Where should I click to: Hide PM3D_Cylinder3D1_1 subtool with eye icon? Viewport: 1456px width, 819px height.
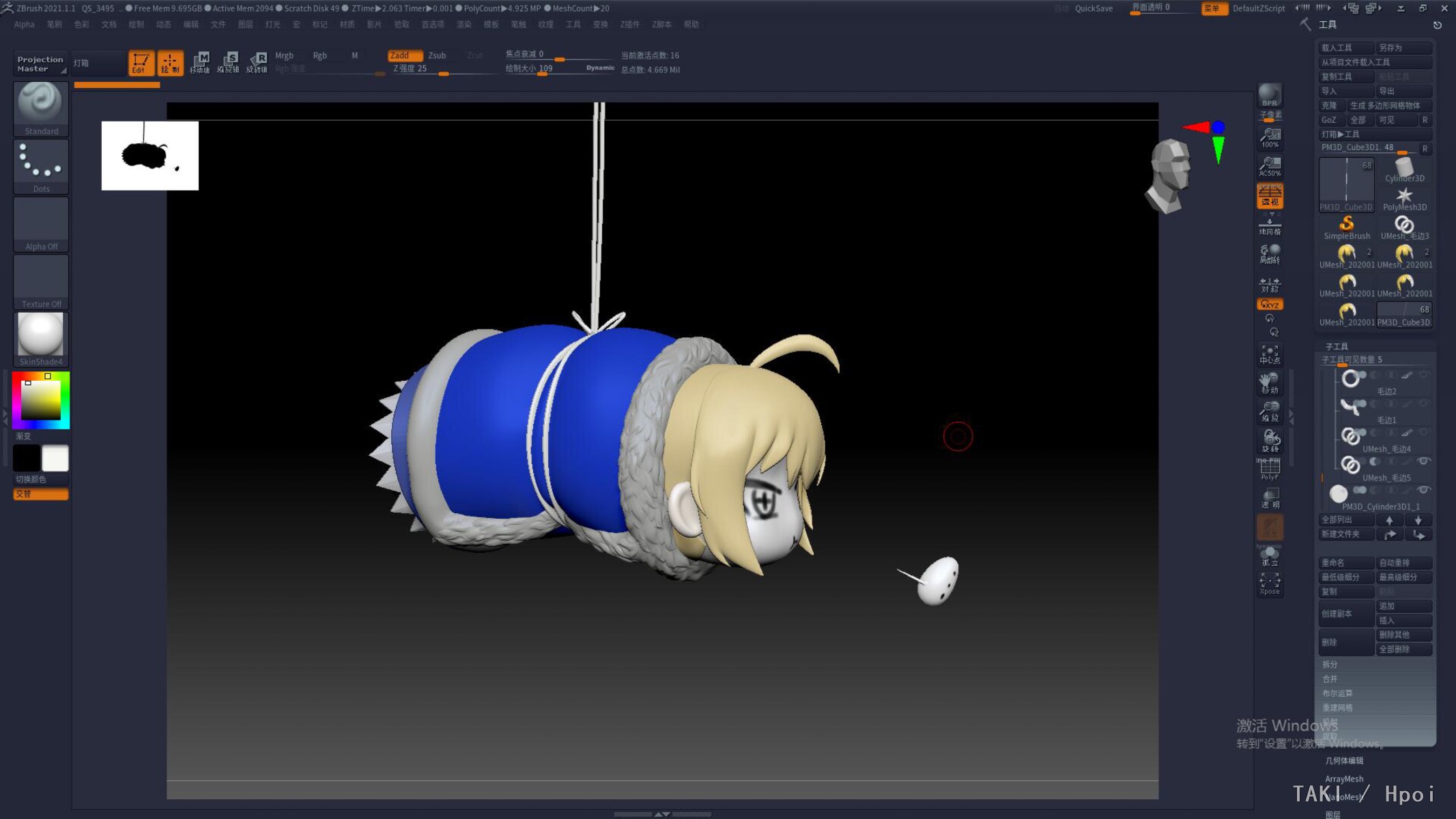point(1423,490)
